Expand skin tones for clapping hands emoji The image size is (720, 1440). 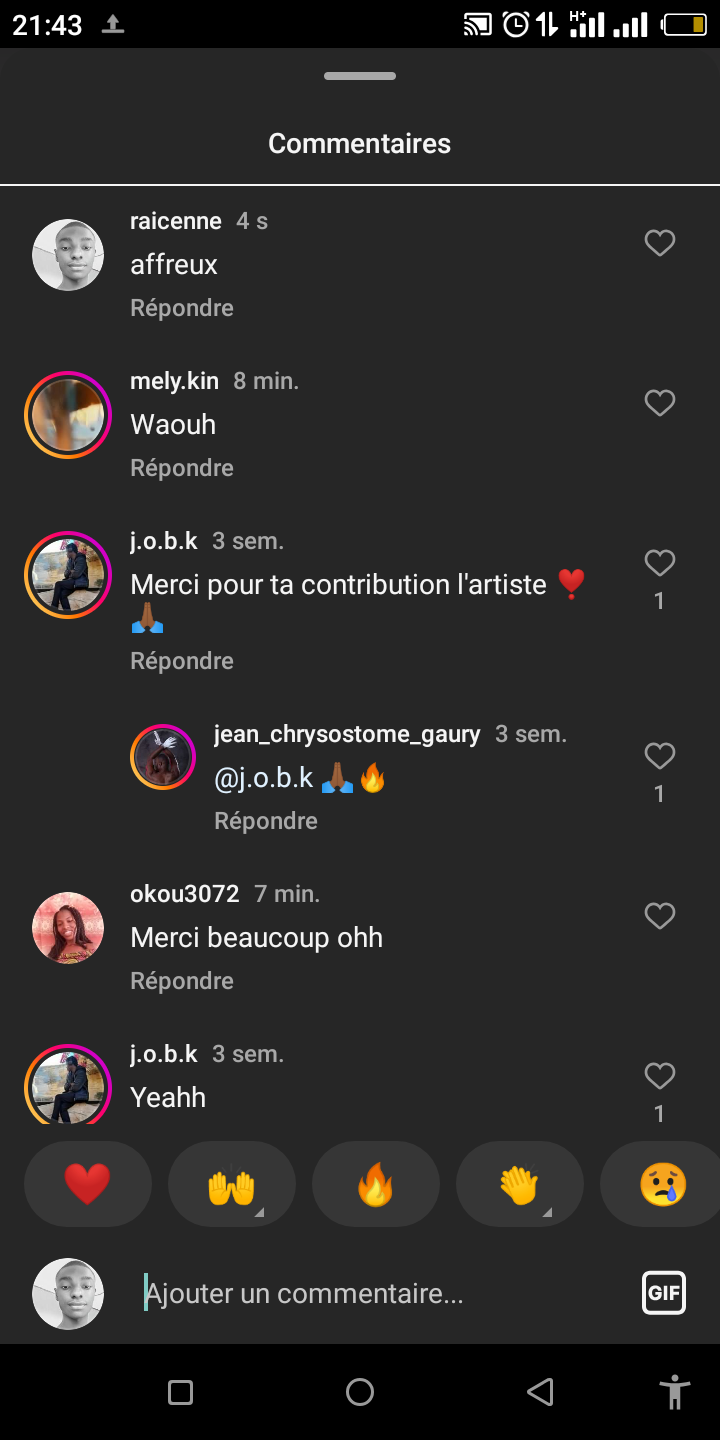[x=546, y=1212]
